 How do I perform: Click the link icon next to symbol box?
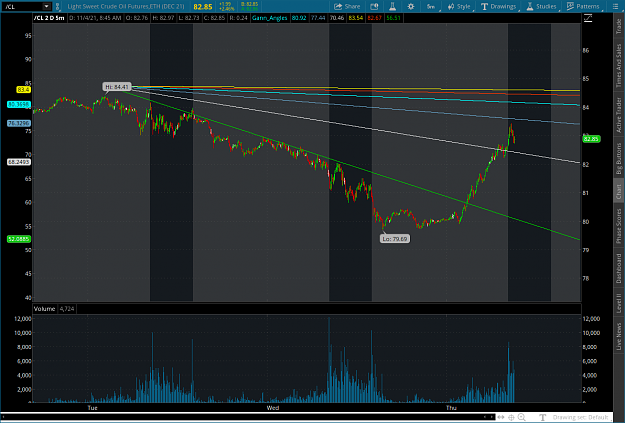(x=57, y=6)
